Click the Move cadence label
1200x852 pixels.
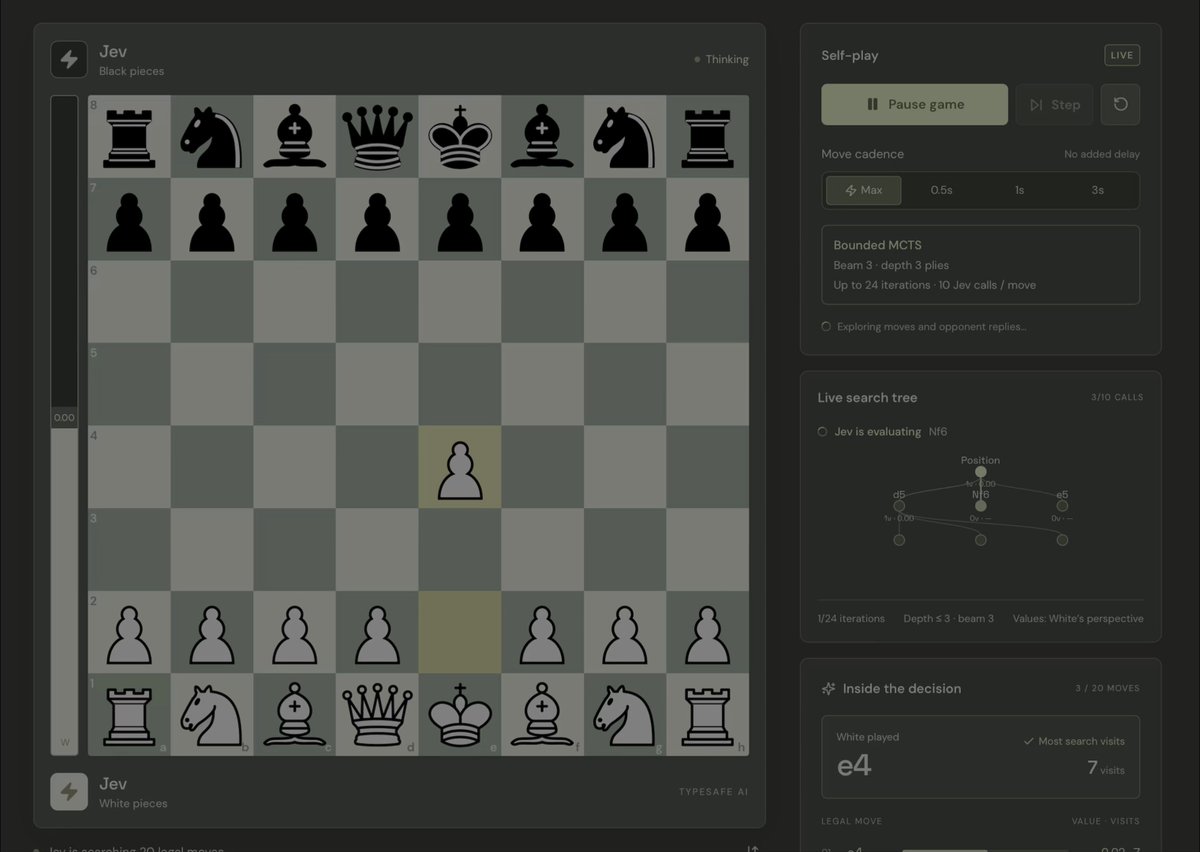click(x=862, y=154)
